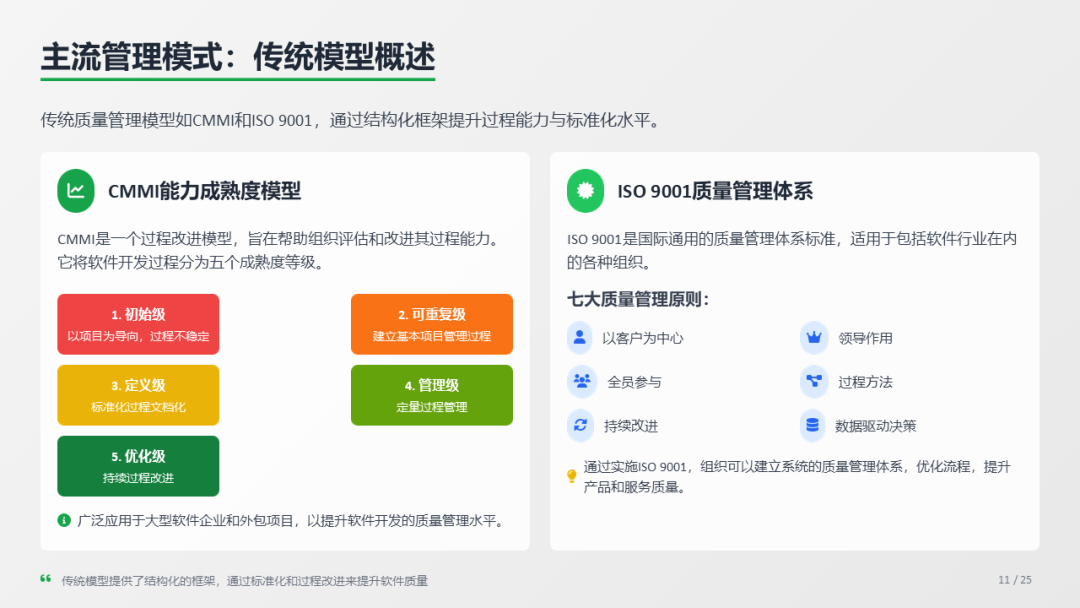Select the green 管理级 level box
The width and height of the screenshot is (1080, 608).
pos(432,395)
